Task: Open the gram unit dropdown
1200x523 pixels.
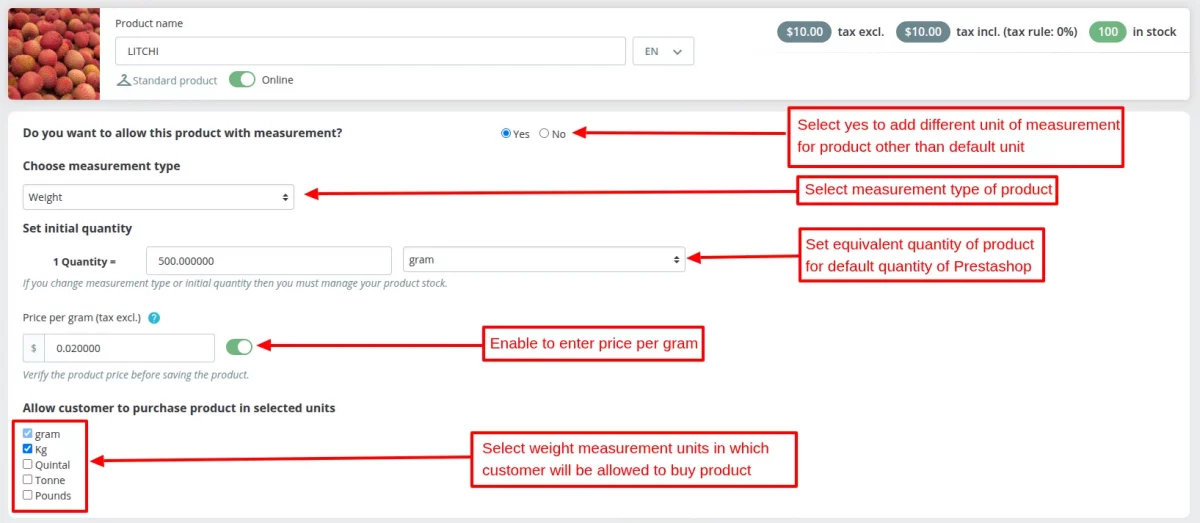Action: 543,260
